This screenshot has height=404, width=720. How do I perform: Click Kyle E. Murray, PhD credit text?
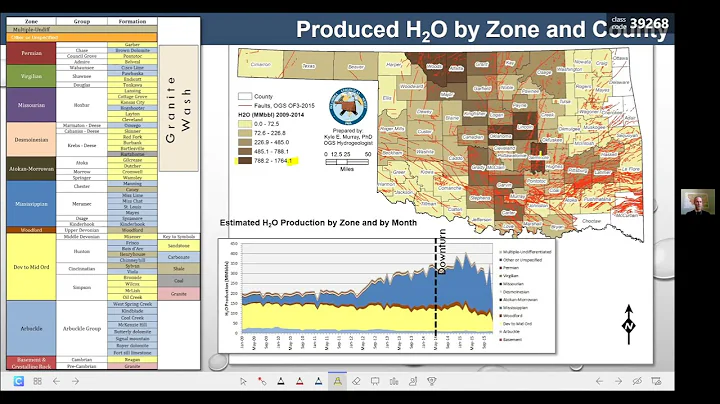pyautogui.click(x=348, y=137)
